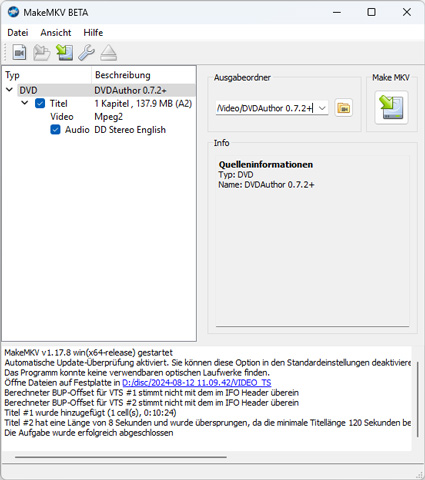Open video files toolbar icon
Image resolution: width=425 pixels, height=480 pixels.
coord(19,52)
